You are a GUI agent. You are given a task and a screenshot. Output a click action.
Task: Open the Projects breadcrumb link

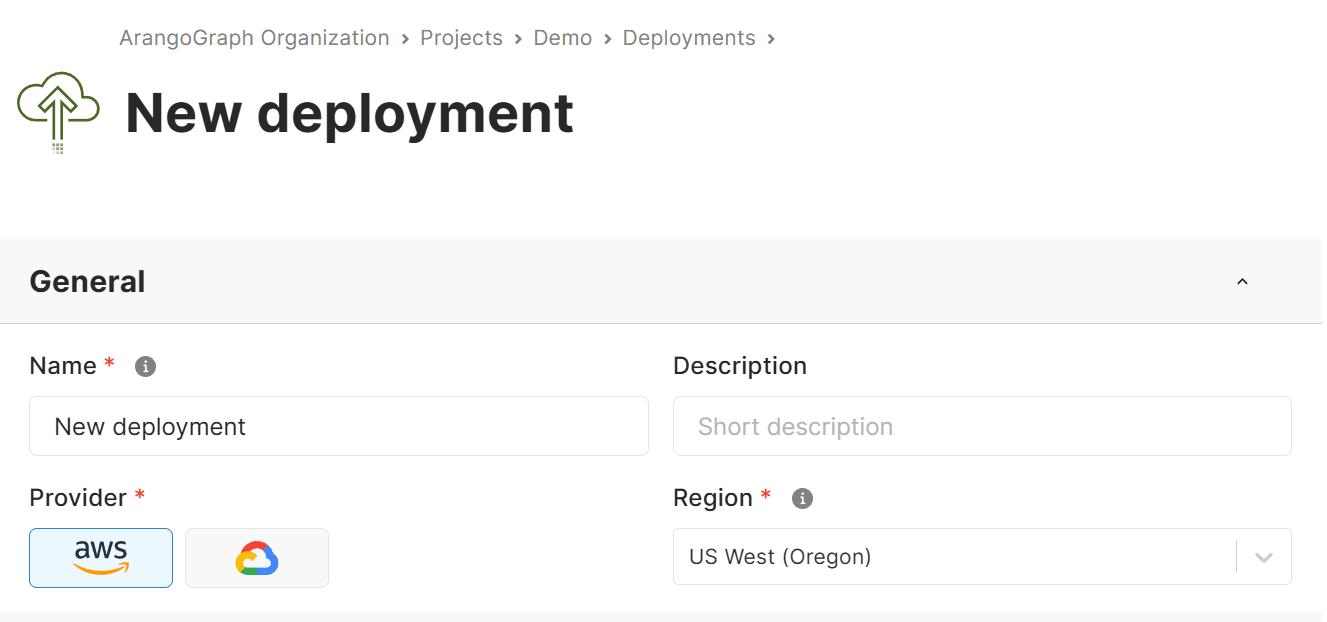pyautogui.click(x=461, y=38)
